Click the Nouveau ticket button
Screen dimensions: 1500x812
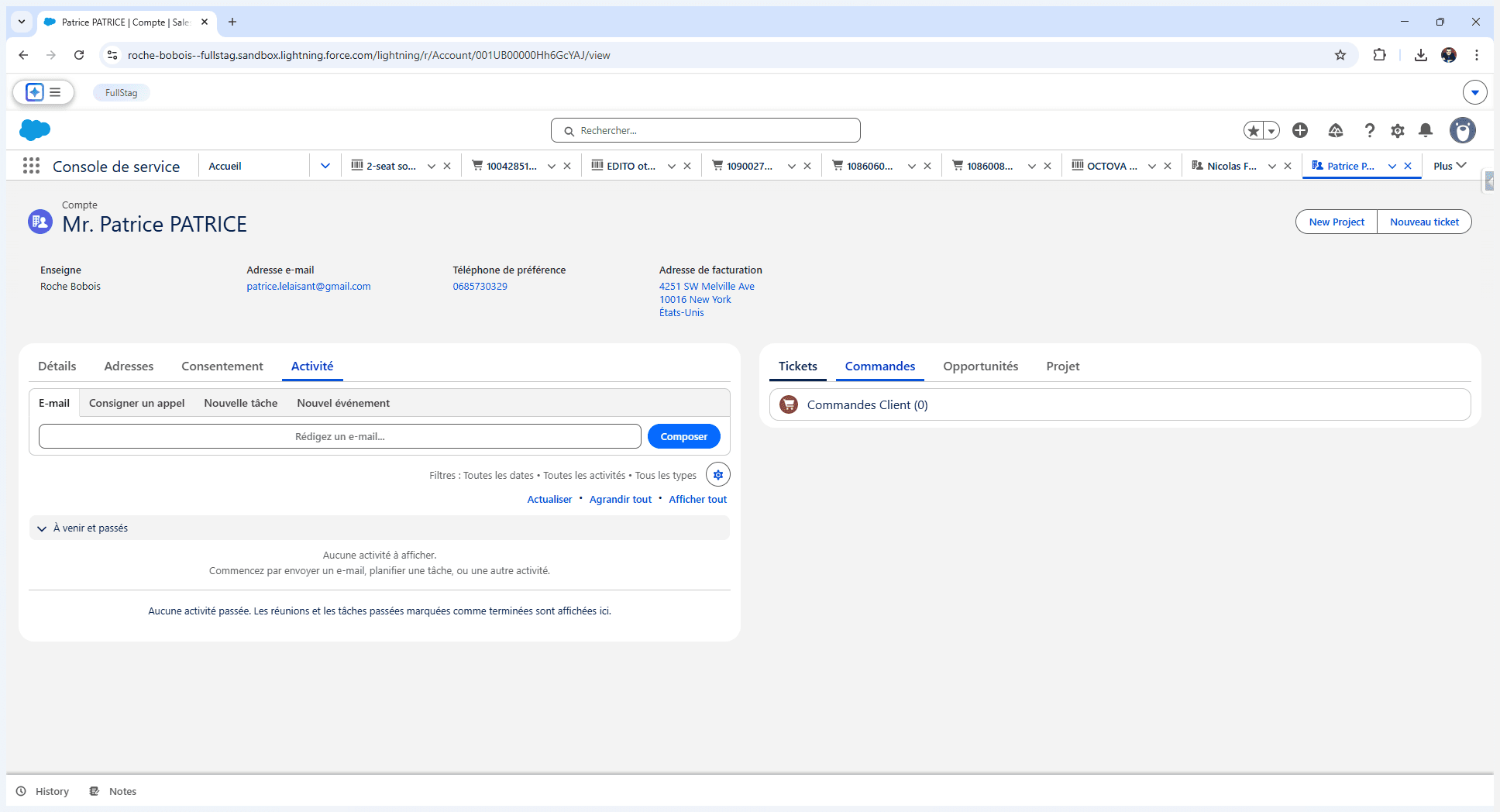[1424, 222]
